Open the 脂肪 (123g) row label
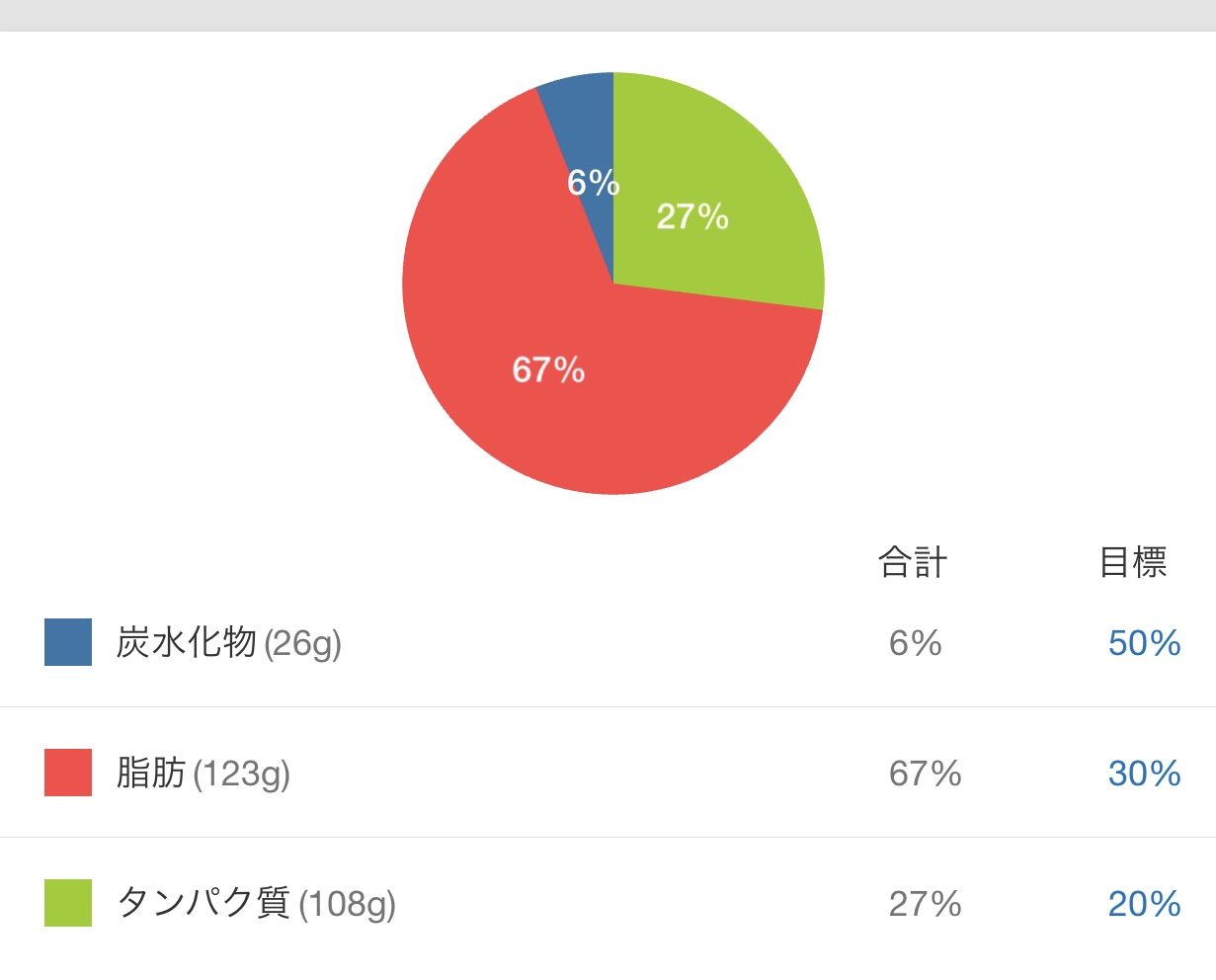1216x980 pixels. (x=203, y=774)
